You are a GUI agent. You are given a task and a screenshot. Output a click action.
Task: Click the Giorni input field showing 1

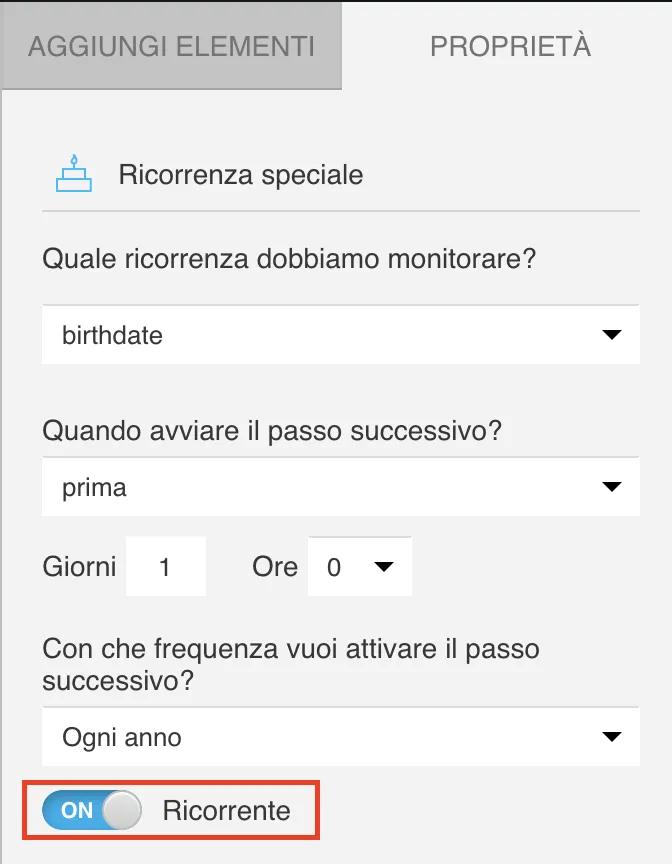166,566
